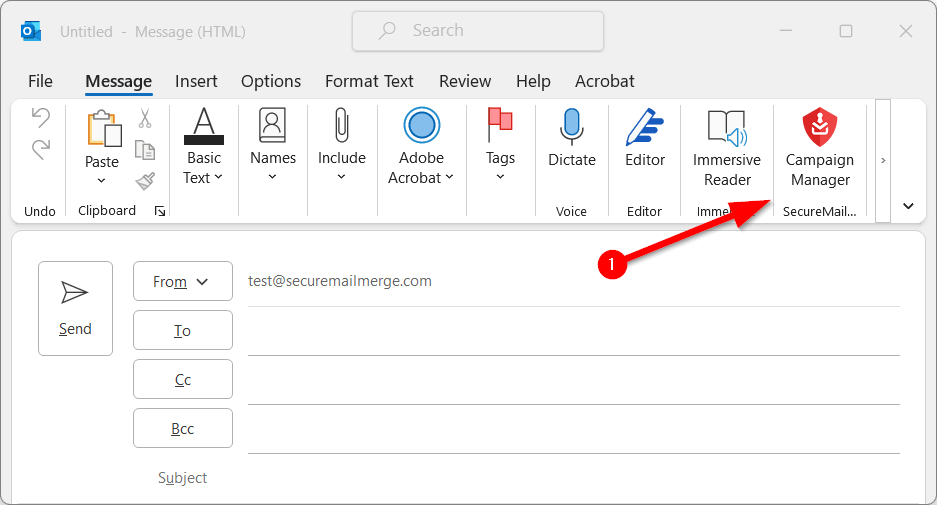The height and width of the screenshot is (505, 937).
Task: Click the Search box in title bar
Action: click(x=478, y=31)
